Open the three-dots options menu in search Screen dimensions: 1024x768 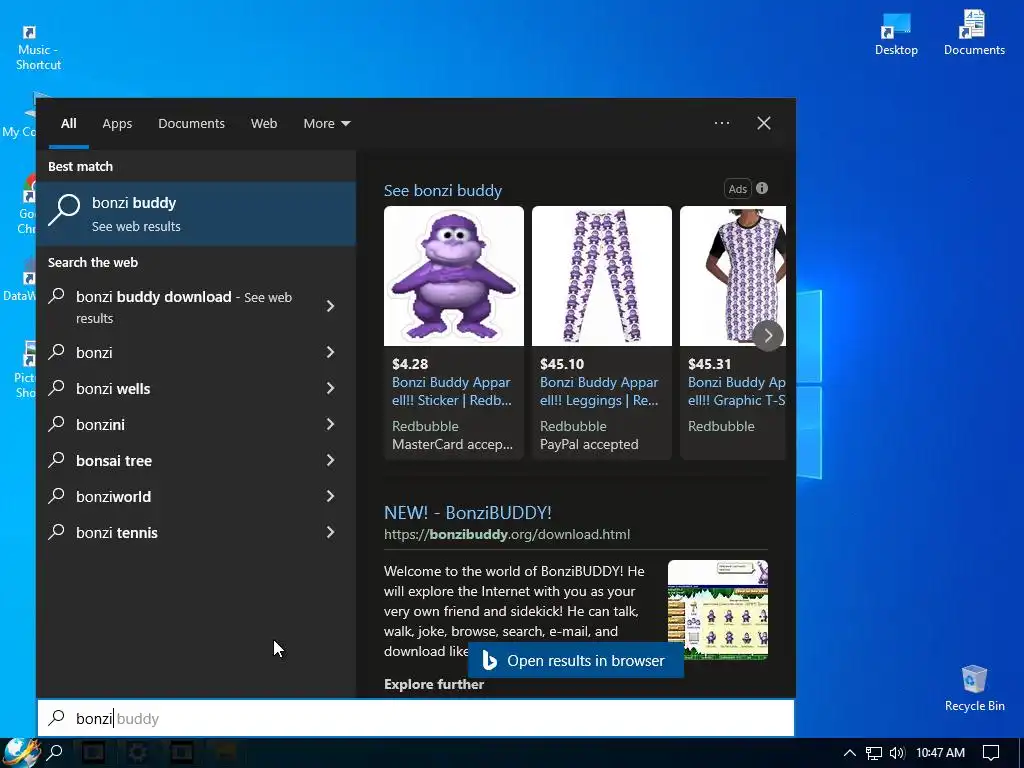pyautogui.click(x=722, y=123)
